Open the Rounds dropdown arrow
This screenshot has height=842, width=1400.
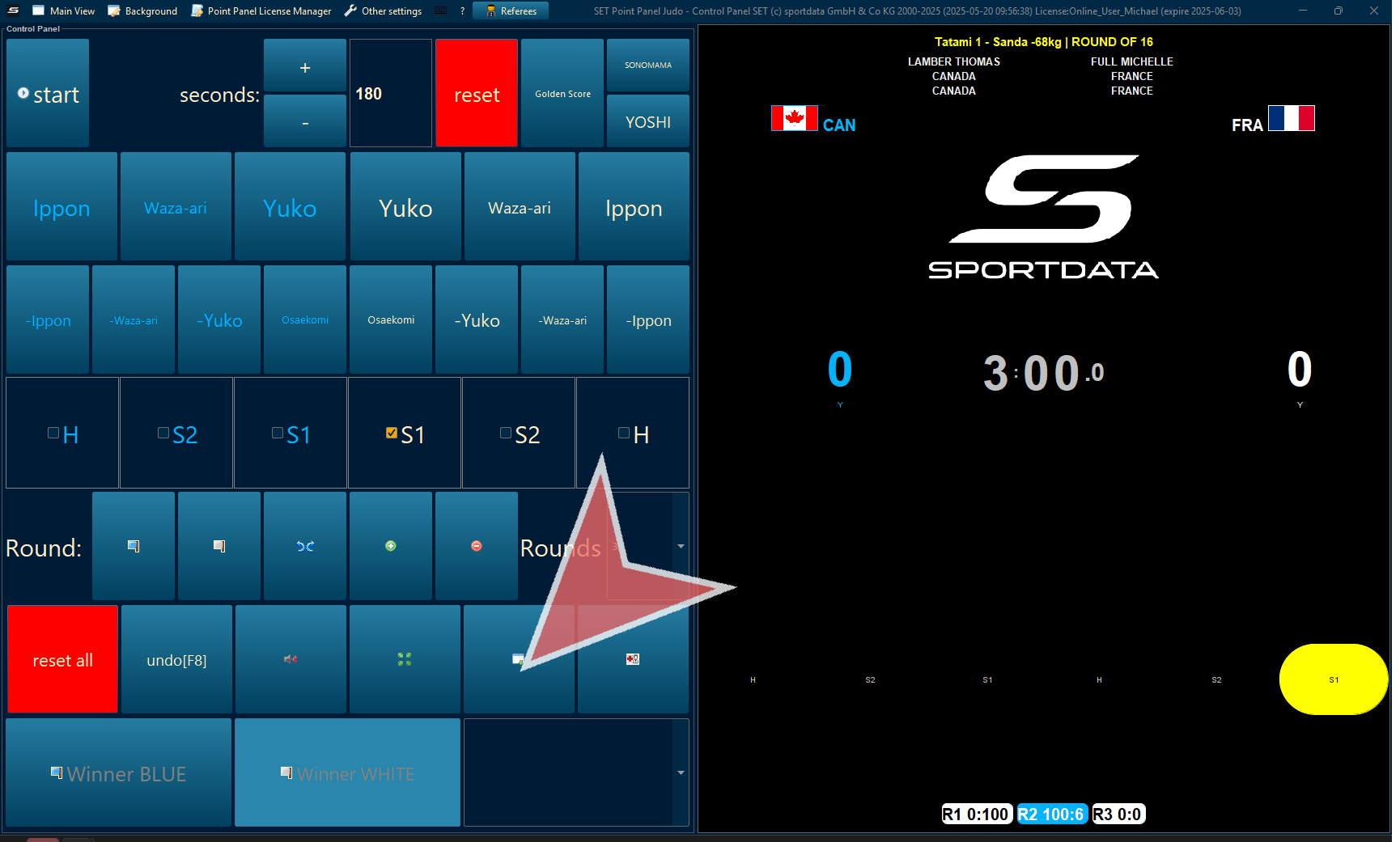pos(681,547)
